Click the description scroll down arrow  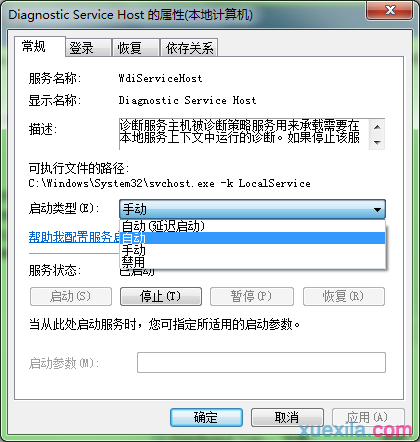(x=377, y=142)
